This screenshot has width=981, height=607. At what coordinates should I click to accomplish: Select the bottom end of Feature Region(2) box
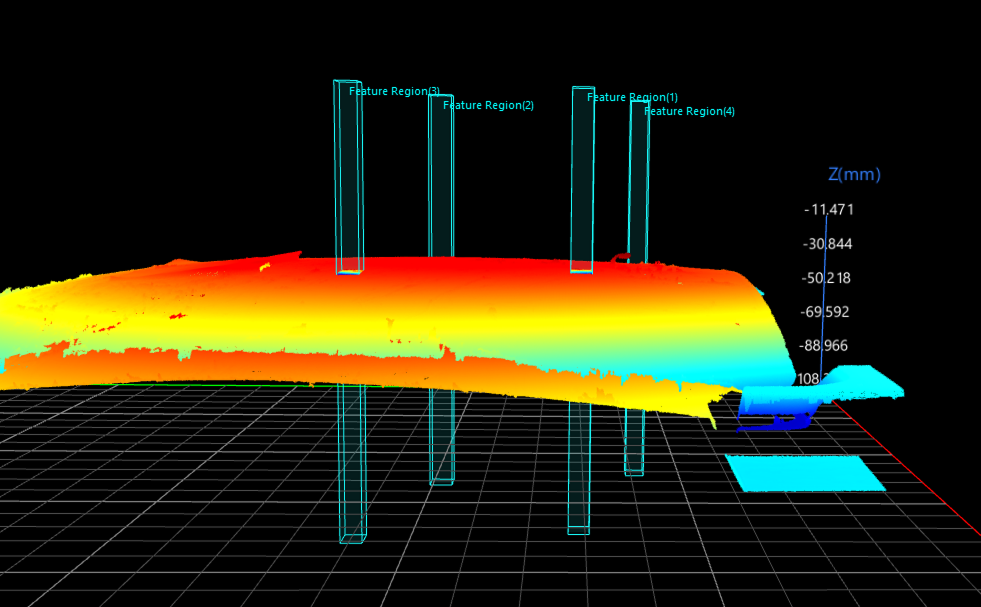pyautogui.click(x=441, y=480)
